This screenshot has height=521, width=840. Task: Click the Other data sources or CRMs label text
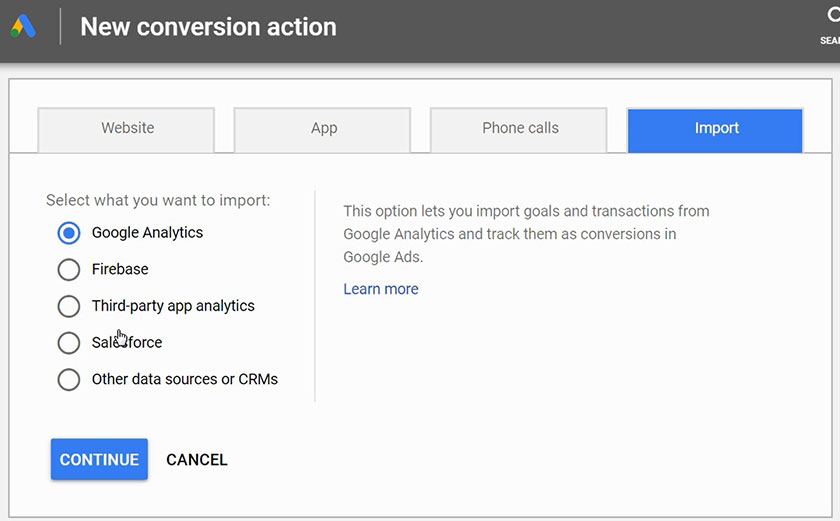184,379
